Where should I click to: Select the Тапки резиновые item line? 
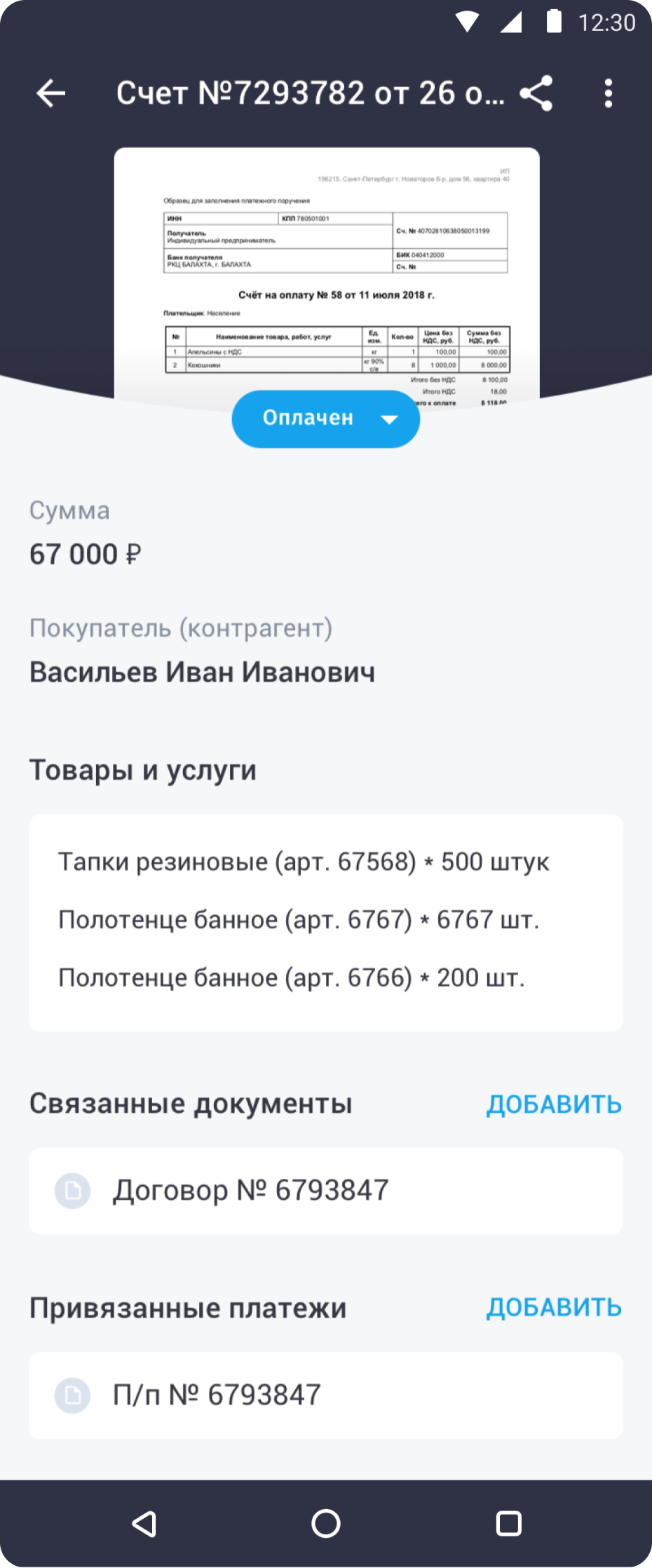304,862
